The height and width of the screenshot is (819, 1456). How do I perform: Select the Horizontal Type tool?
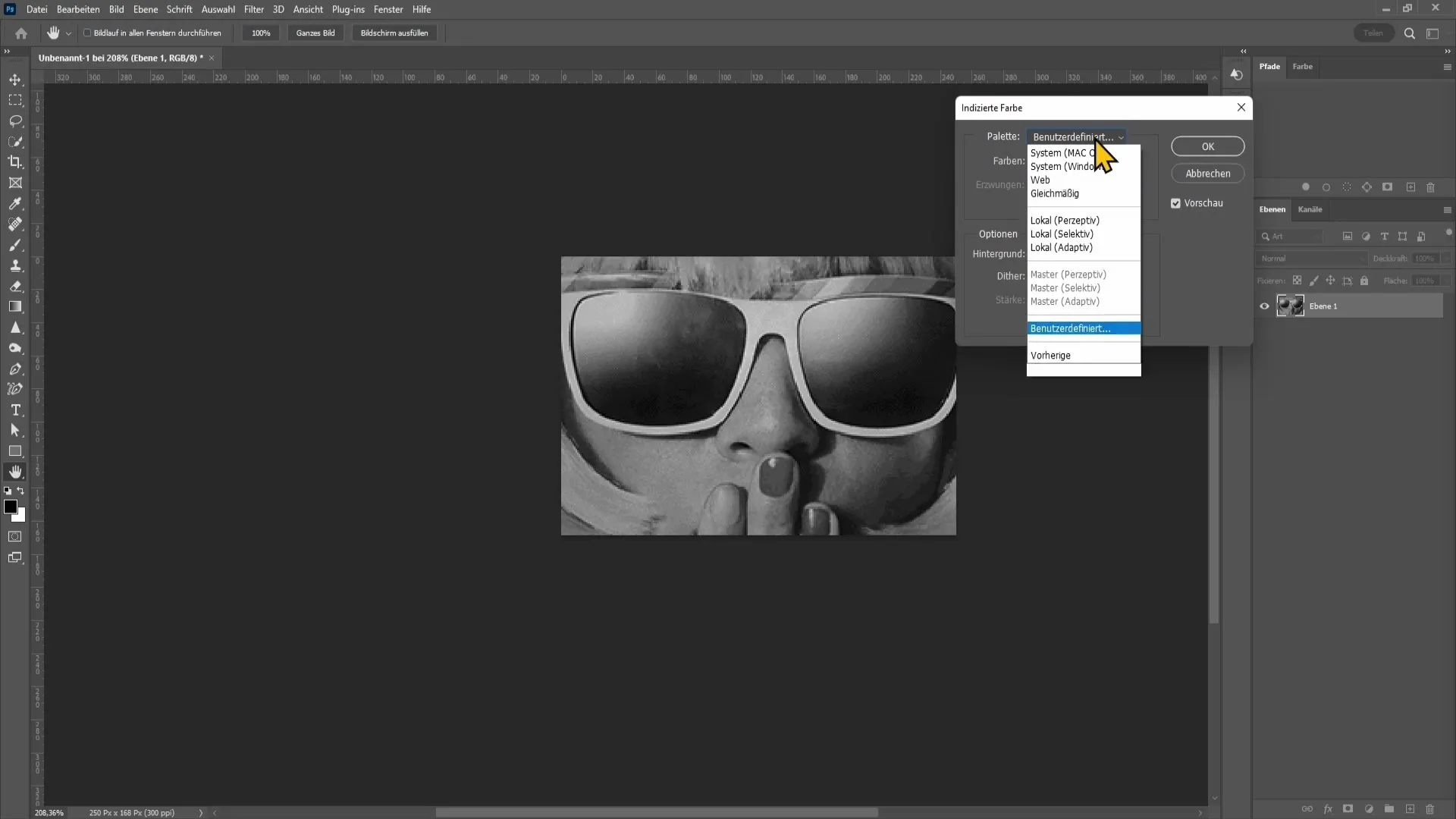(15, 410)
